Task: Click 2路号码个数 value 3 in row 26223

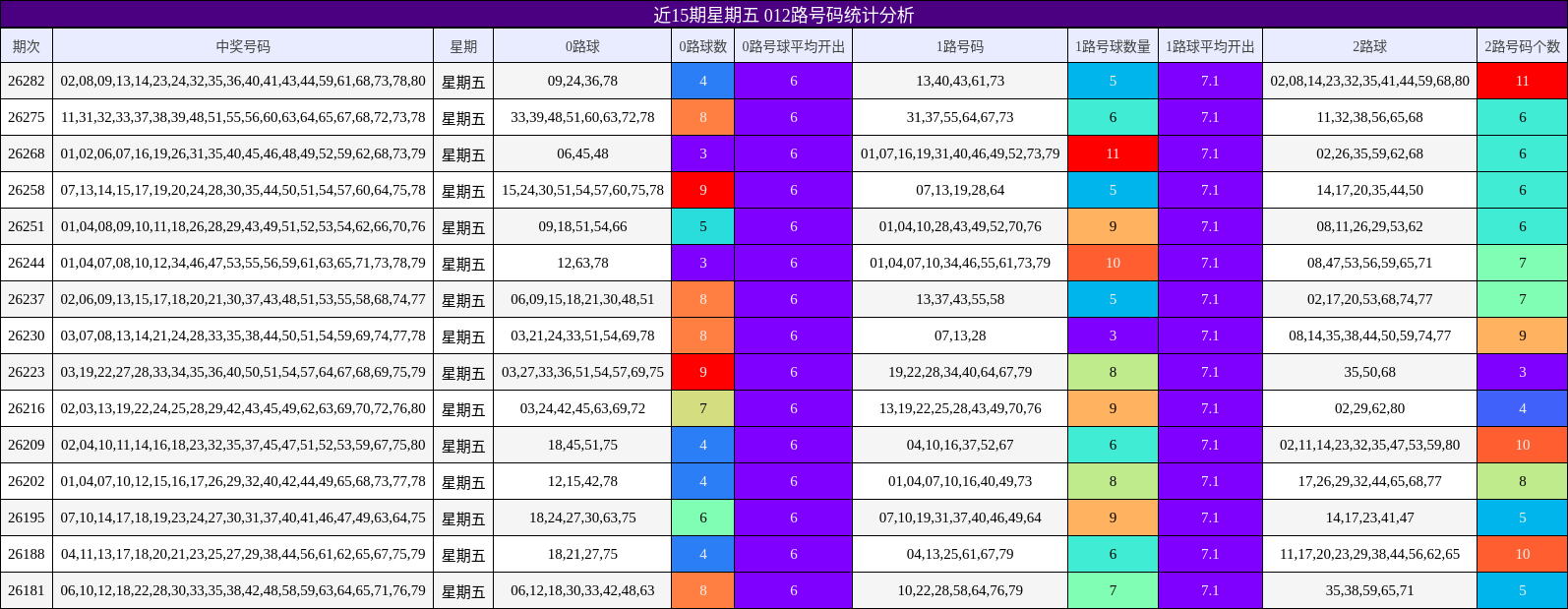Action: [x=1522, y=372]
